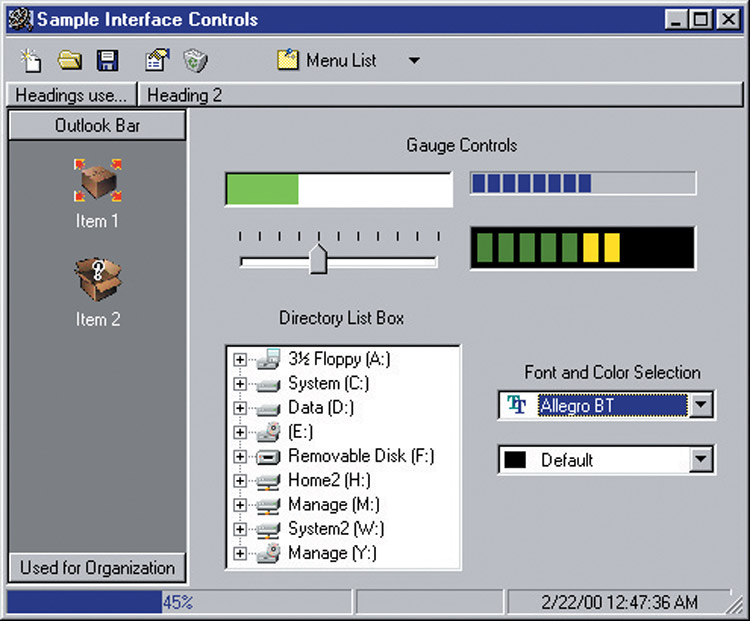750x621 pixels.
Task: Select the Item 1 box icon
Action: (x=98, y=180)
